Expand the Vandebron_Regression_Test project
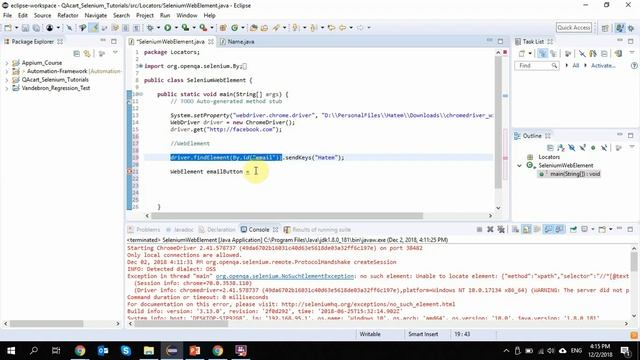 tap(7, 88)
